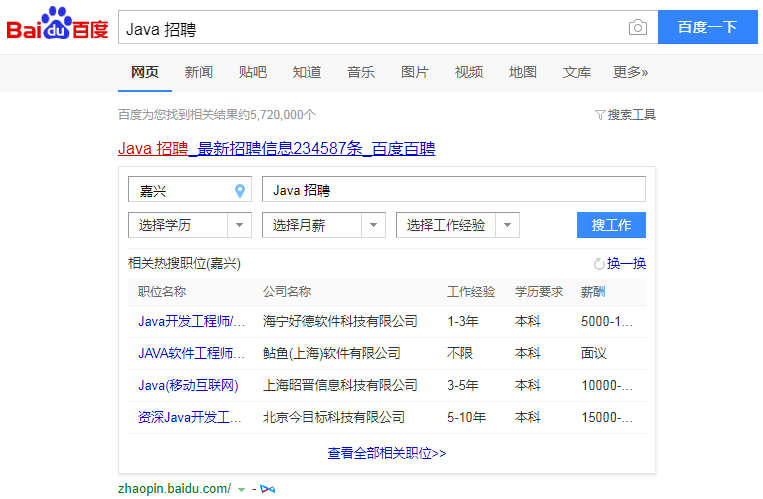Open the 贴吧 tab

click(253, 73)
